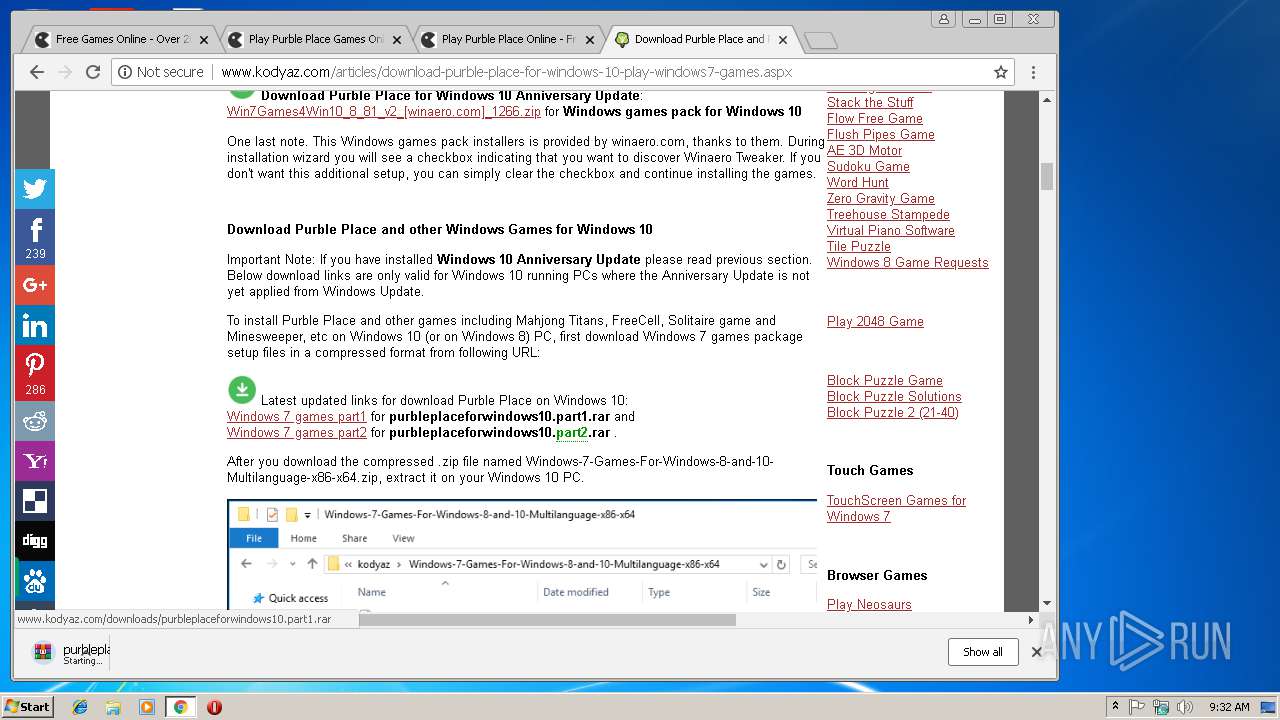Open Word Hunt link
Image resolution: width=1280 pixels, height=720 pixels.
coord(858,182)
